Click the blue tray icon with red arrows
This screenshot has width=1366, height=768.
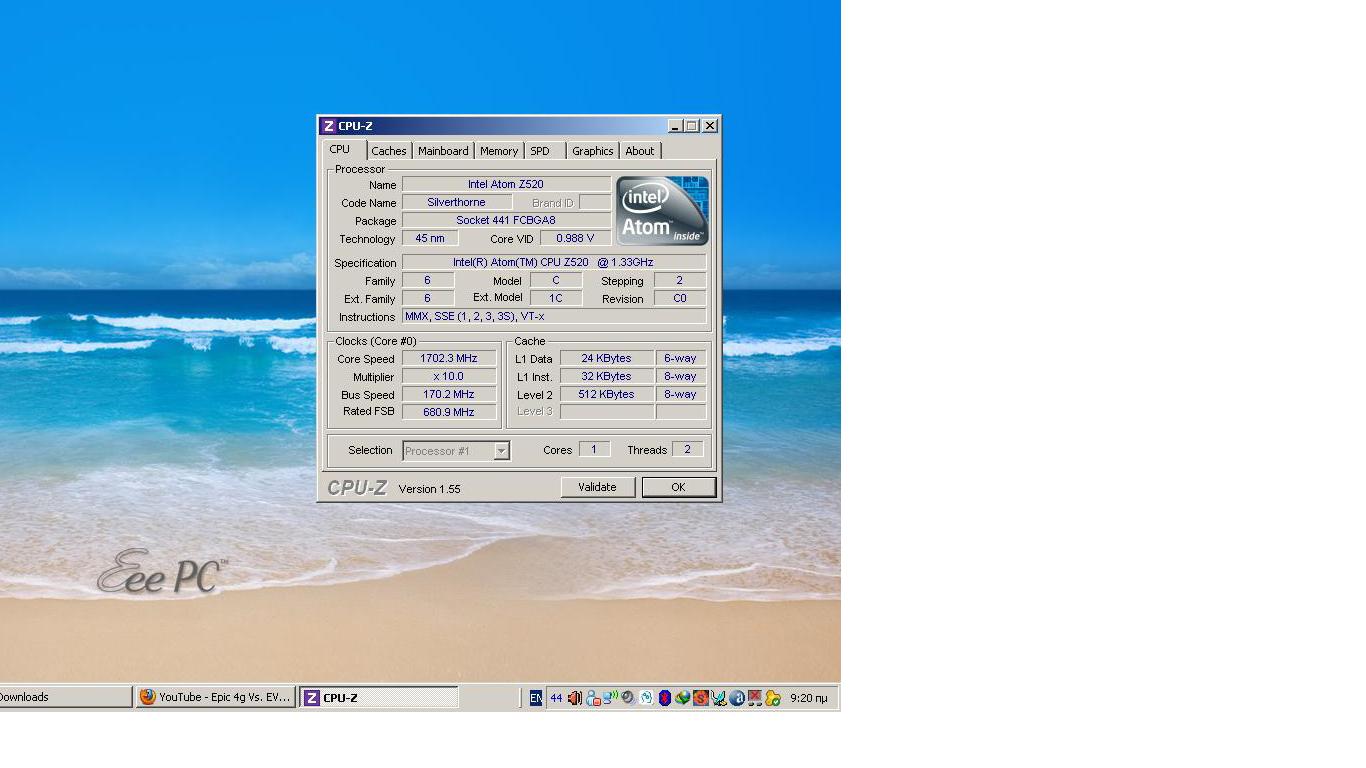pos(664,698)
